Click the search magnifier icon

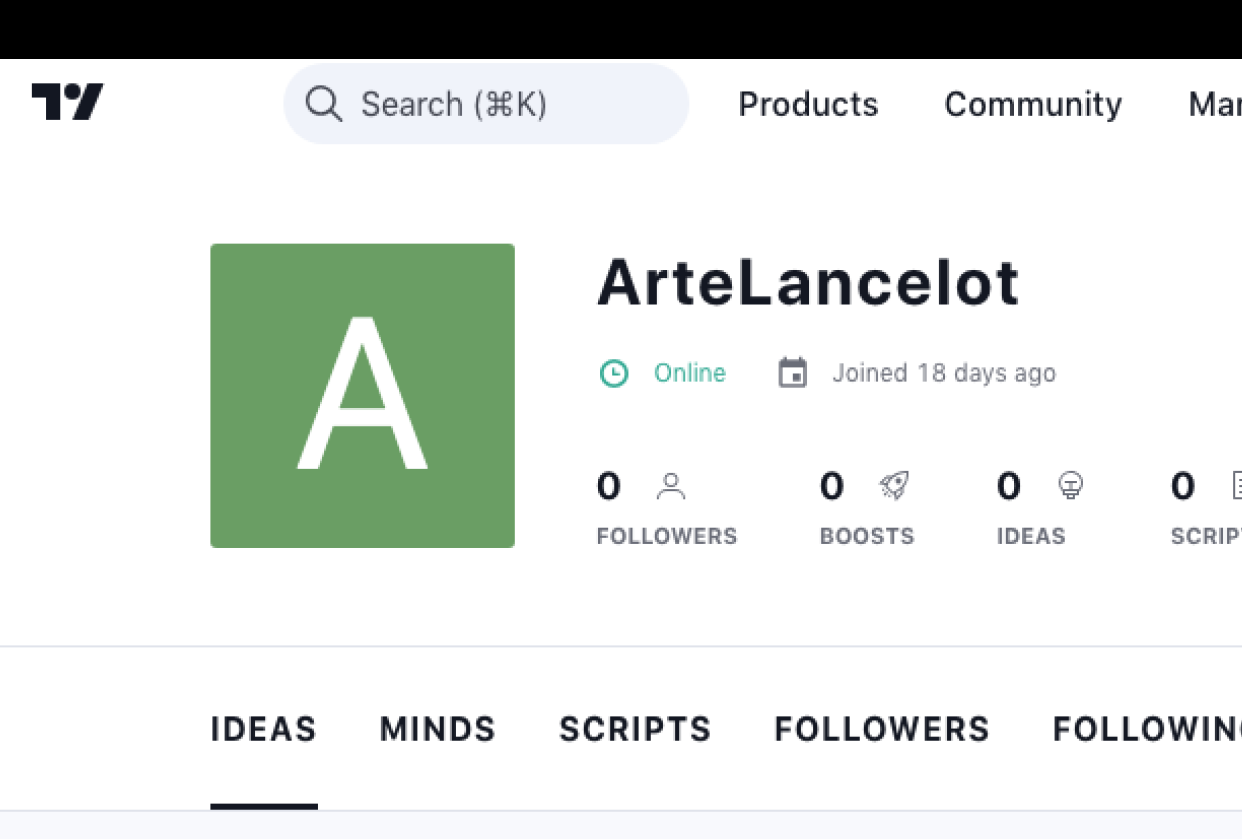(x=324, y=104)
